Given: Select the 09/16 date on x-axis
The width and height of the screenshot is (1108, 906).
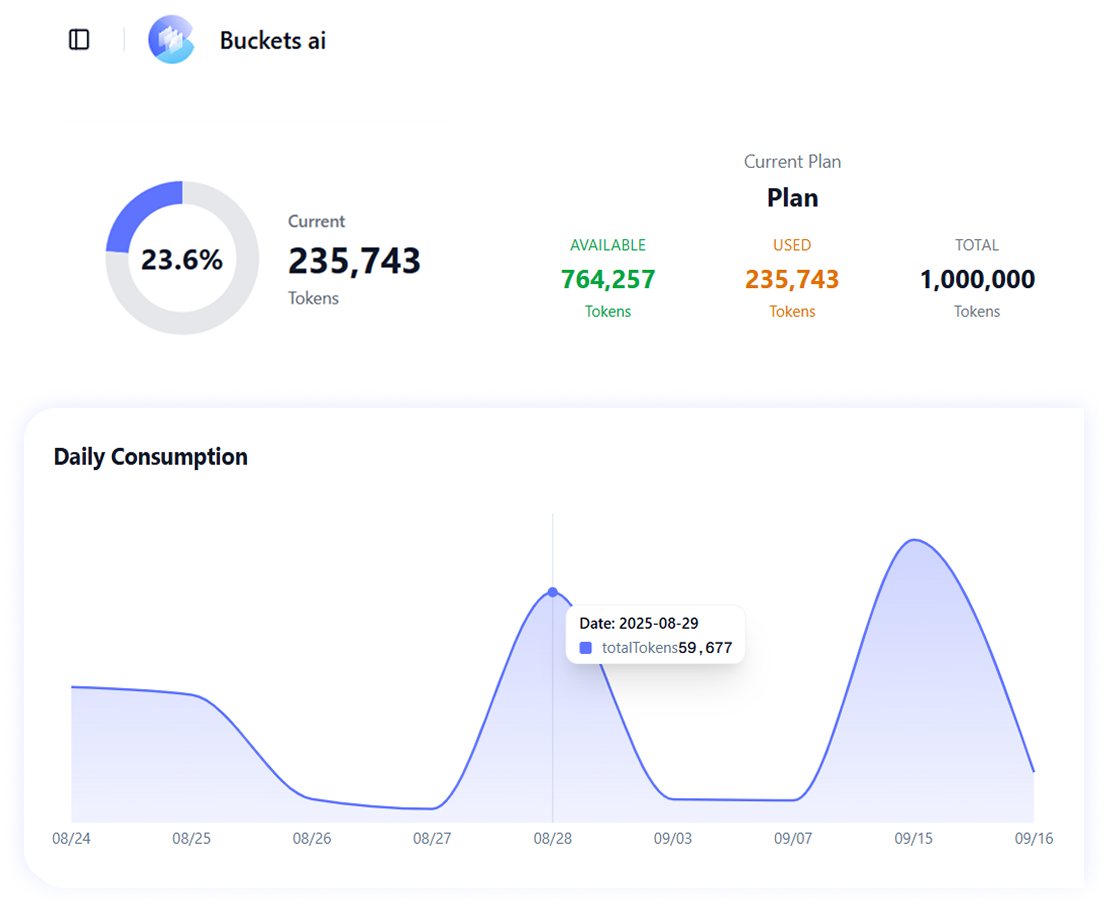Looking at the screenshot, I should point(1033,838).
